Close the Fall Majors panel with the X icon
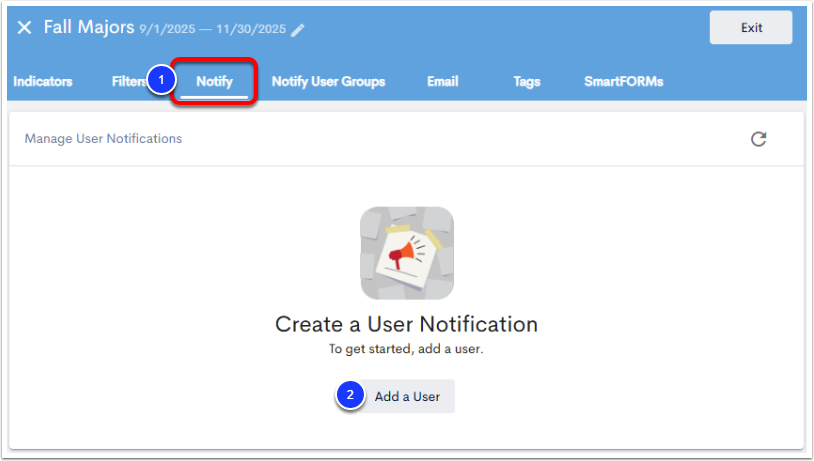Viewport: 814px width, 461px height. (x=24, y=28)
